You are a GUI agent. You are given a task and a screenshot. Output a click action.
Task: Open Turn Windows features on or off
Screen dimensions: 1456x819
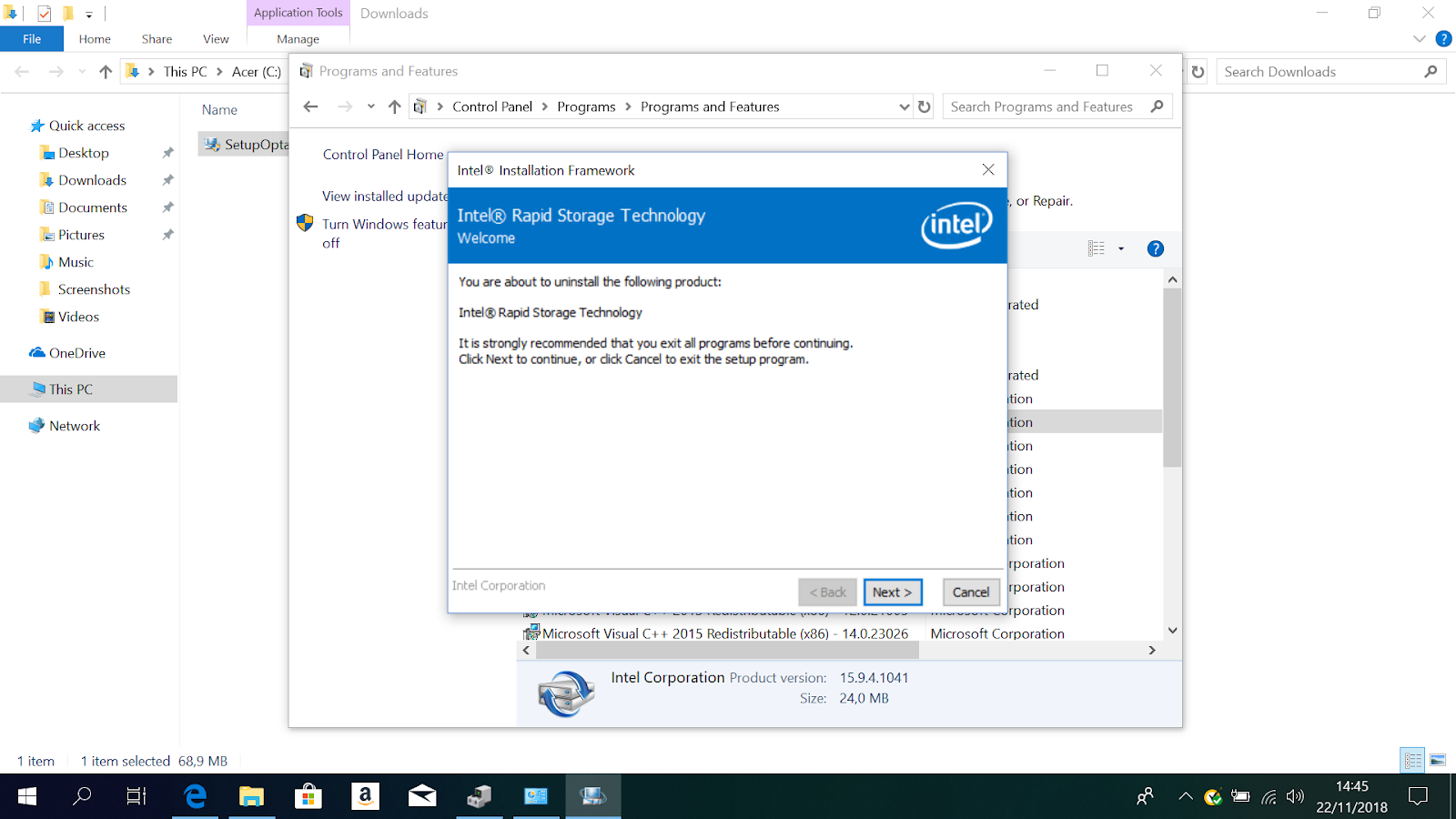tap(384, 233)
